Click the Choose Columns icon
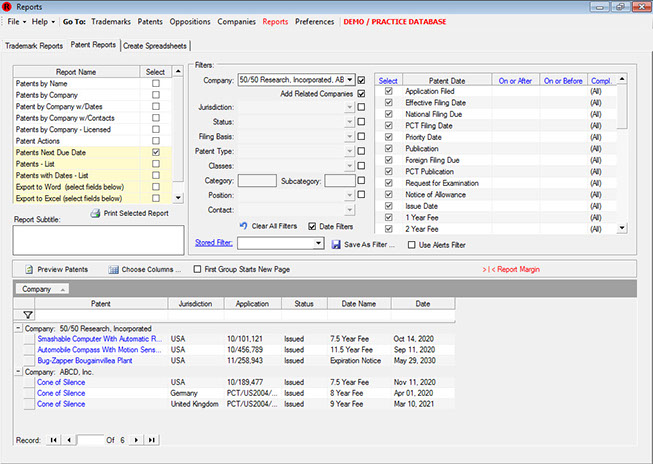653x464 pixels. tap(114, 270)
